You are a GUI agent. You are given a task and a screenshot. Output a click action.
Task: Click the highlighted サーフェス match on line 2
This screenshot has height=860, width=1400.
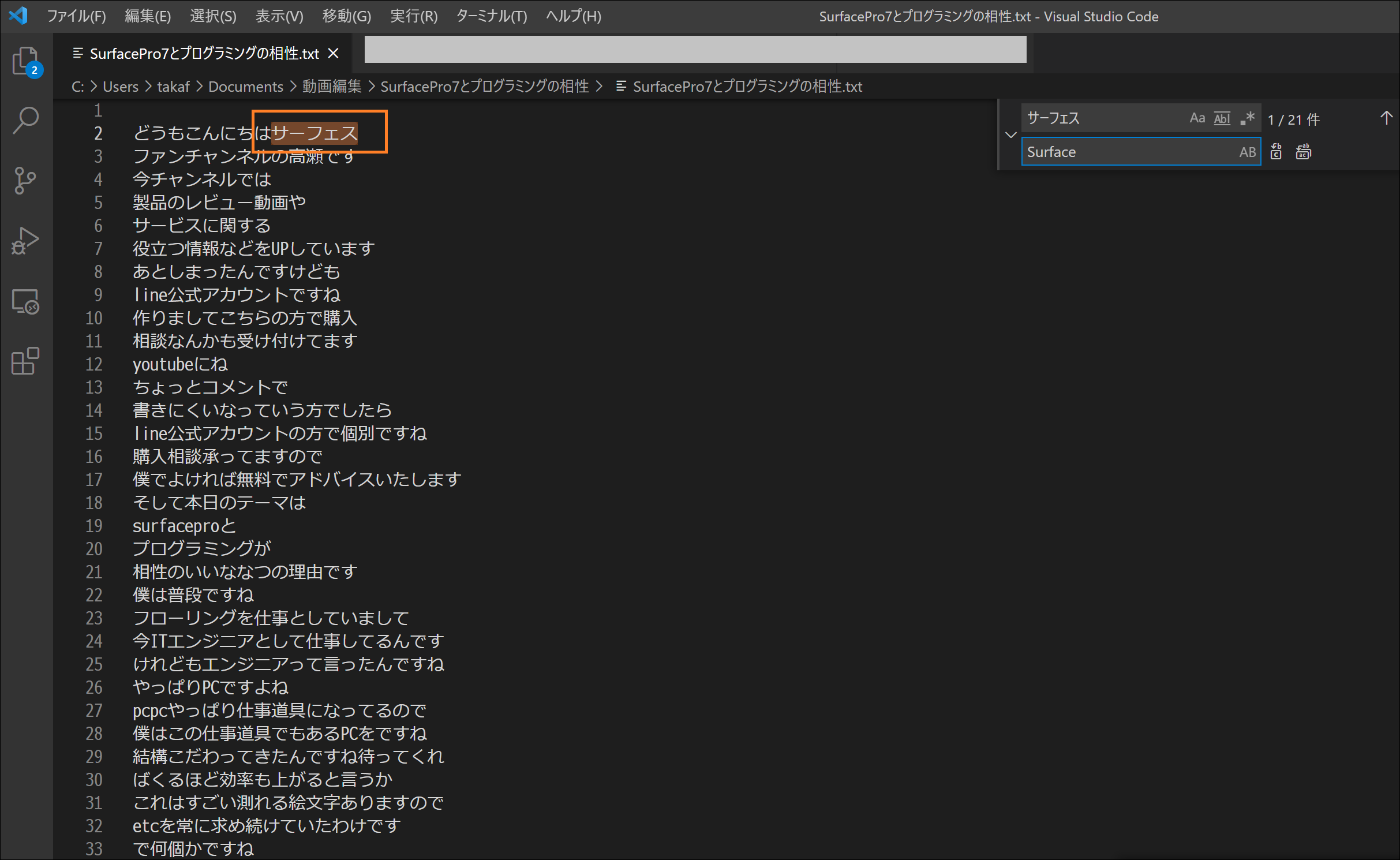pyautogui.click(x=315, y=133)
